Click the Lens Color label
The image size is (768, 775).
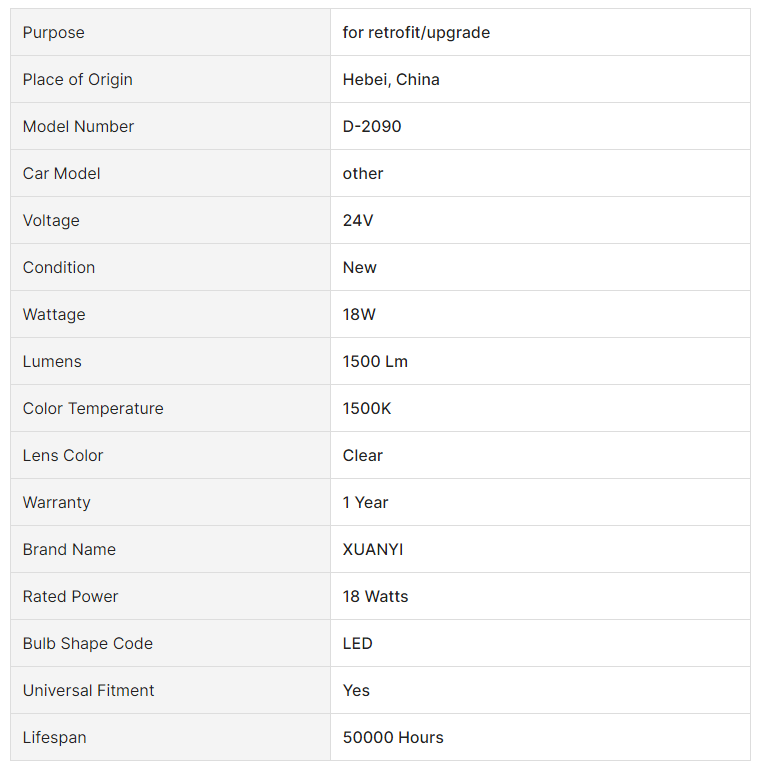coord(63,455)
